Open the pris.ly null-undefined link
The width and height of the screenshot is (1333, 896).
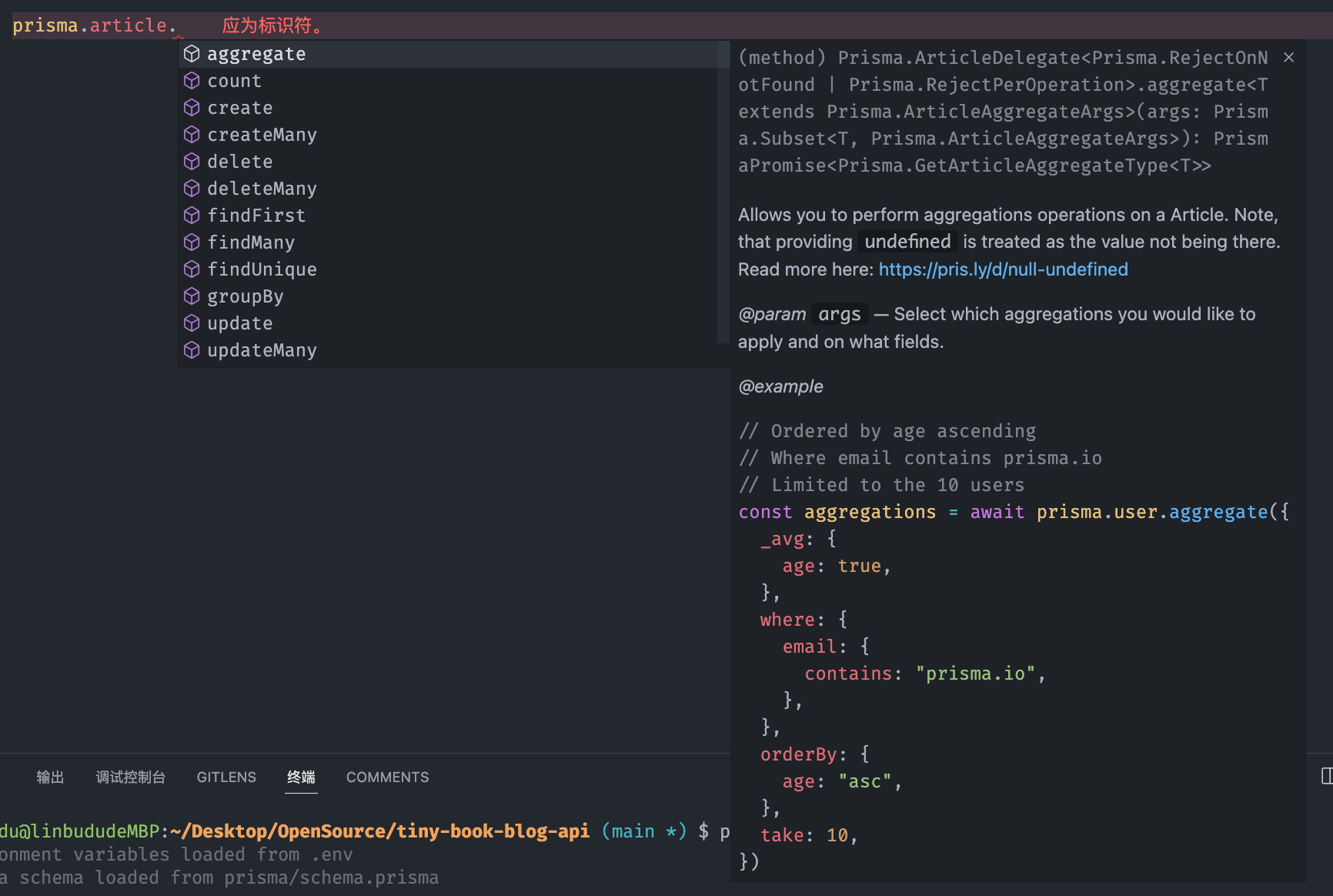1003,269
